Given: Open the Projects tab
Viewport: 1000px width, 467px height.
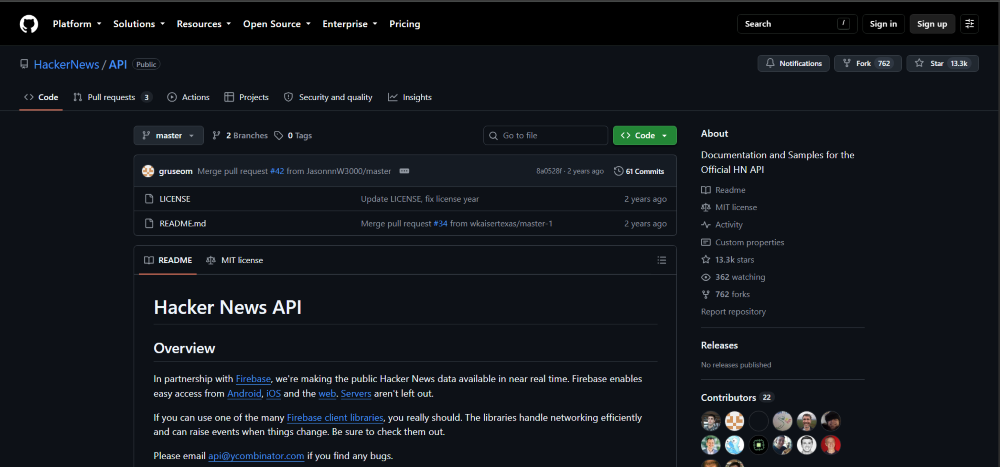Looking at the screenshot, I should click(246, 97).
